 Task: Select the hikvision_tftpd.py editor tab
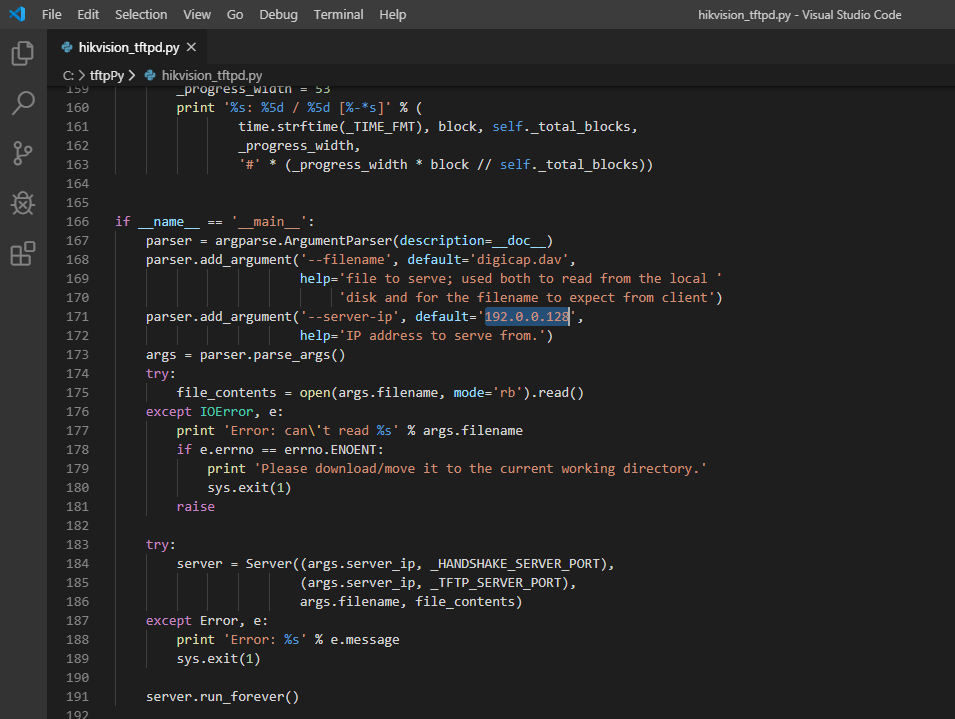129,47
